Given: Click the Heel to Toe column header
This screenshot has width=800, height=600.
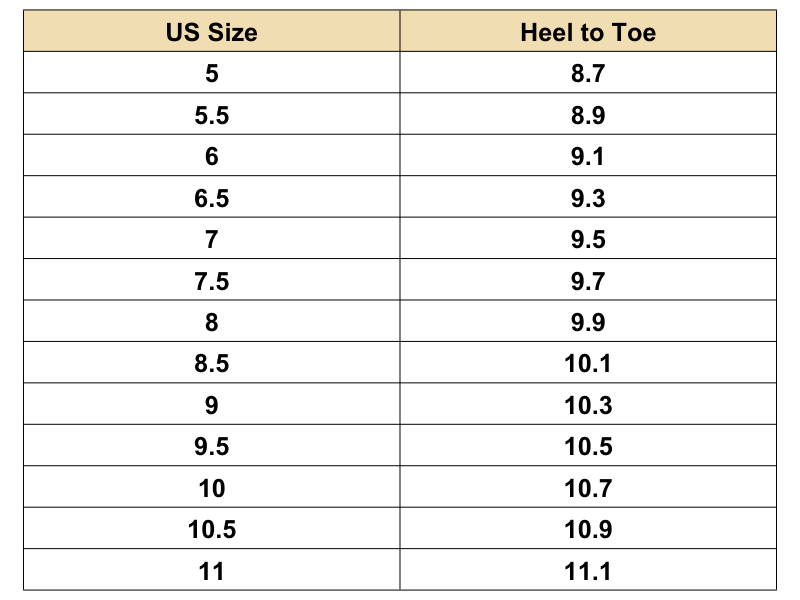Looking at the screenshot, I should tap(588, 32).
